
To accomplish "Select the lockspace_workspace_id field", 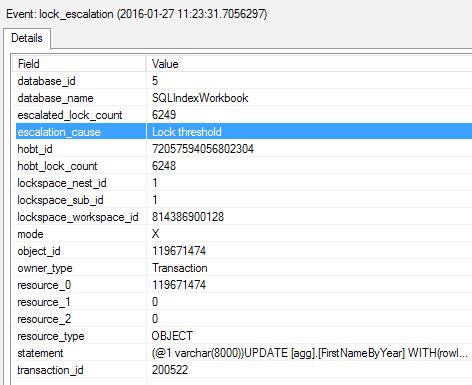I will [78, 217].
